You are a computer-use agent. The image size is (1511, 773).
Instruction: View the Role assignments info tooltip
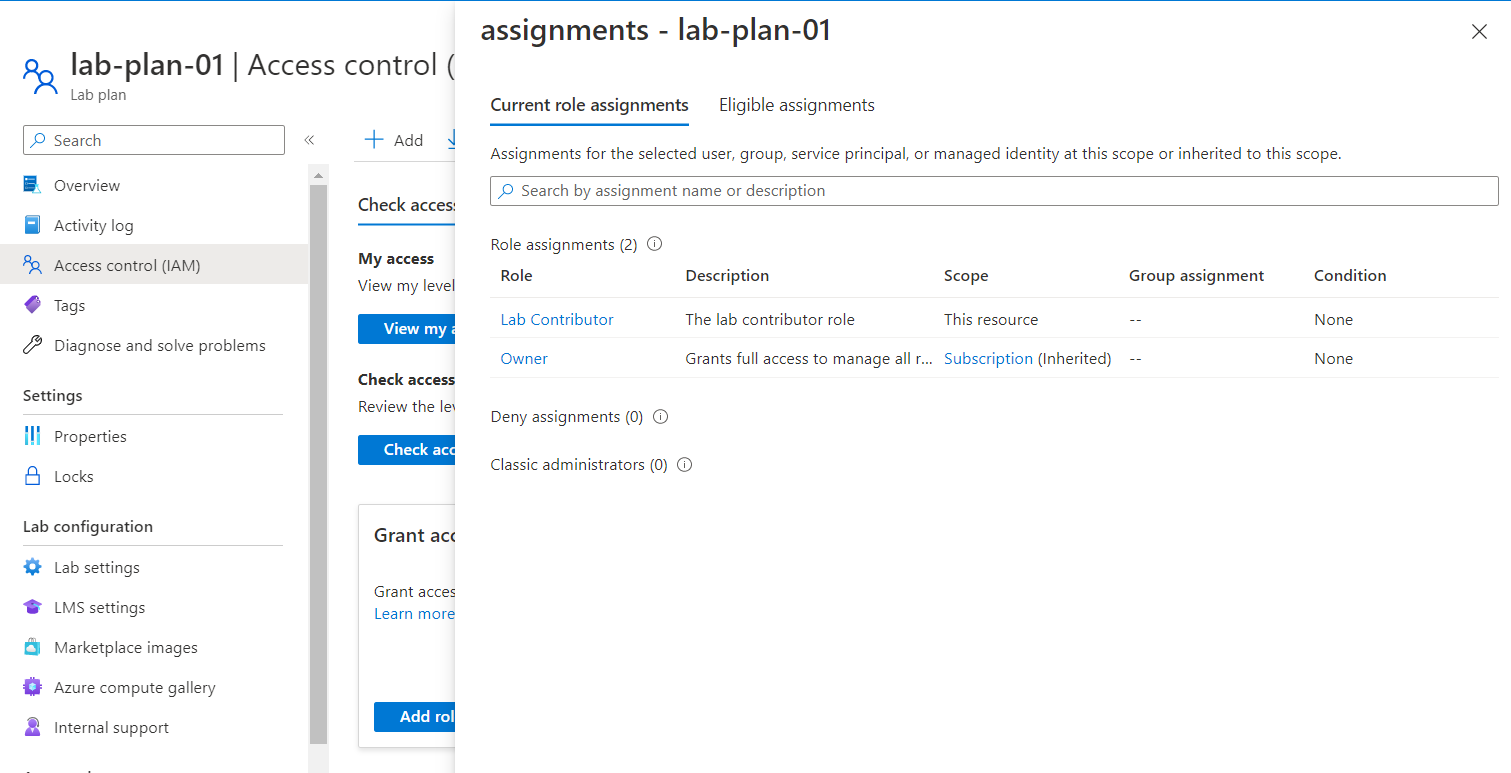[x=655, y=243]
